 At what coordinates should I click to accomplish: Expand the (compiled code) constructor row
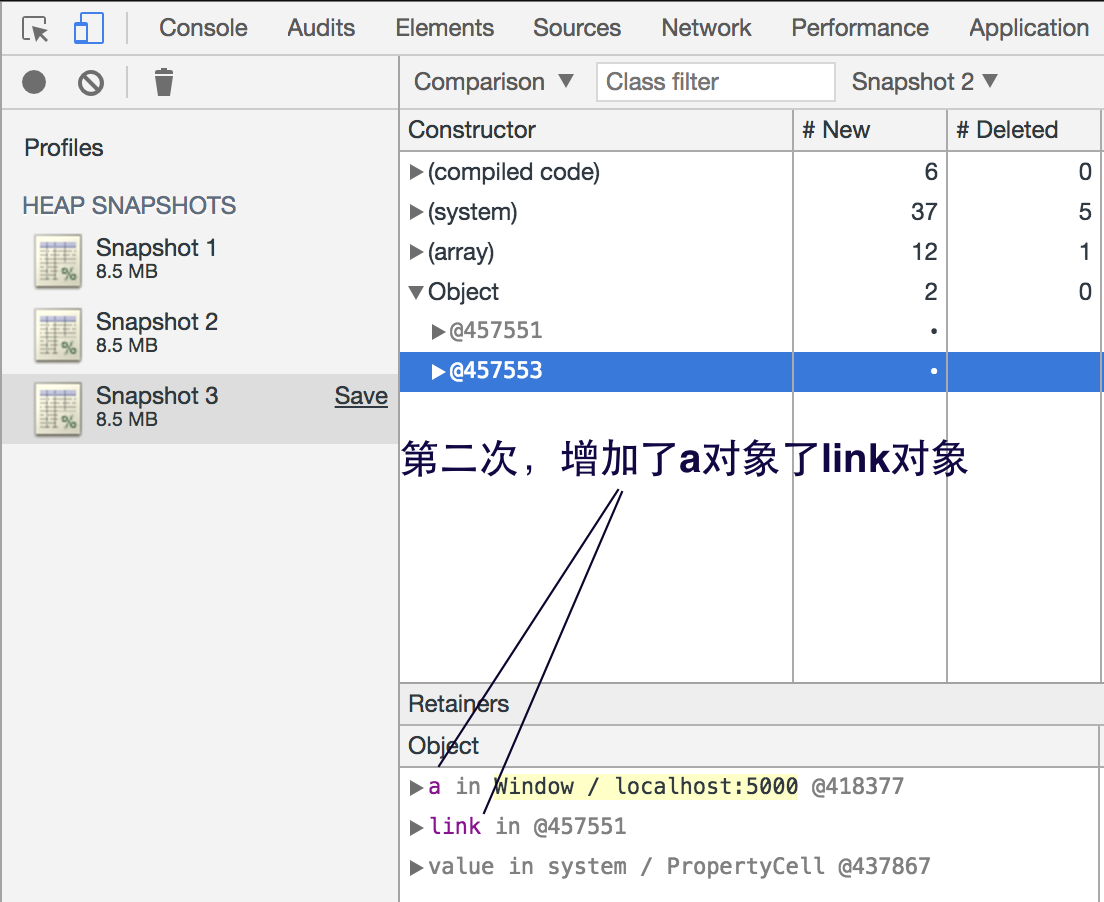click(x=416, y=172)
